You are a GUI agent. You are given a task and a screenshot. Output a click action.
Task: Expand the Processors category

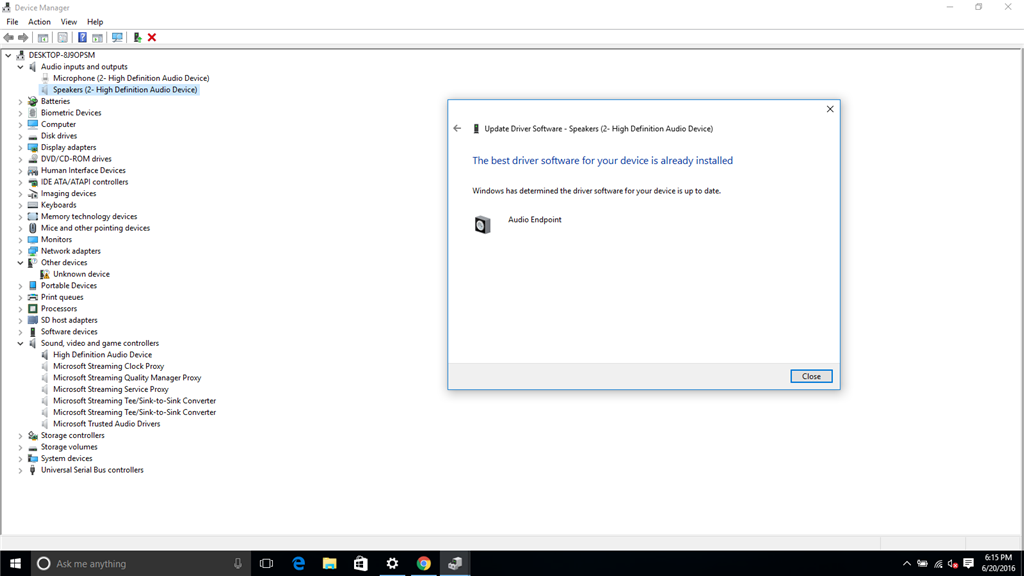pyautogui.click(x=20, y=309)
